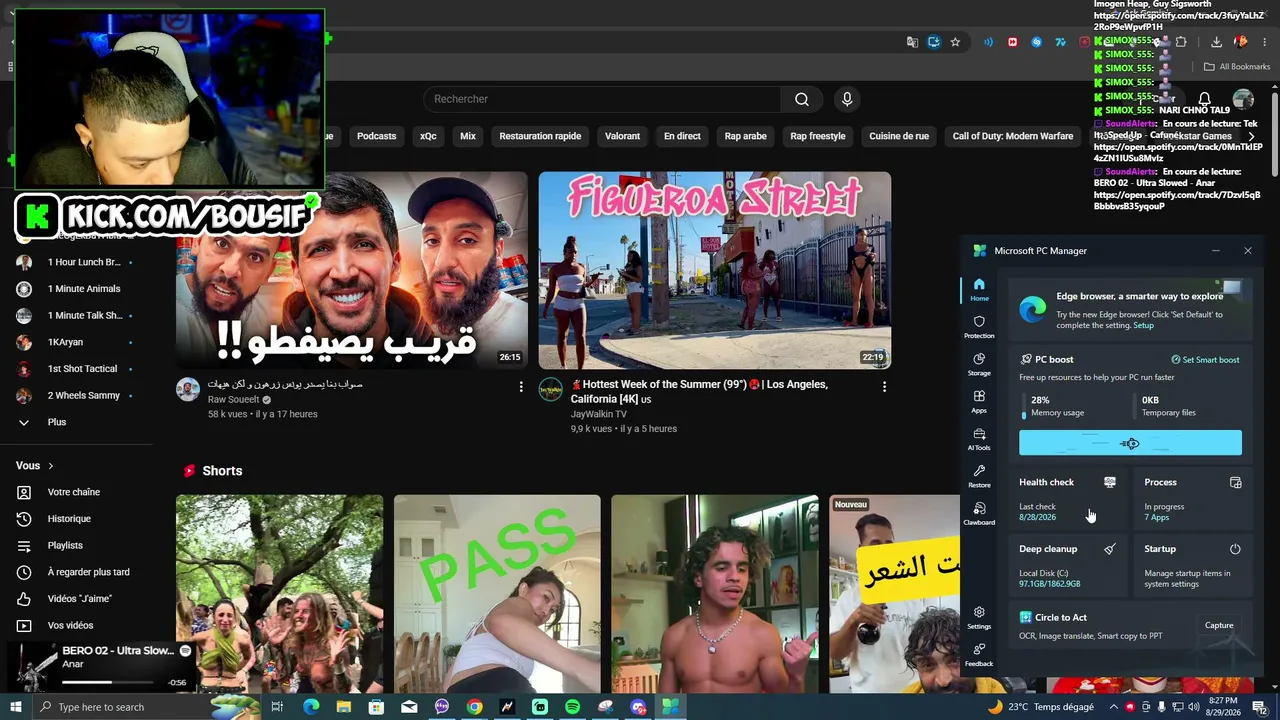Open Restore in PC Manager sidebar
The width and height of the screenshot is (1280, 720).
(979, 476)
